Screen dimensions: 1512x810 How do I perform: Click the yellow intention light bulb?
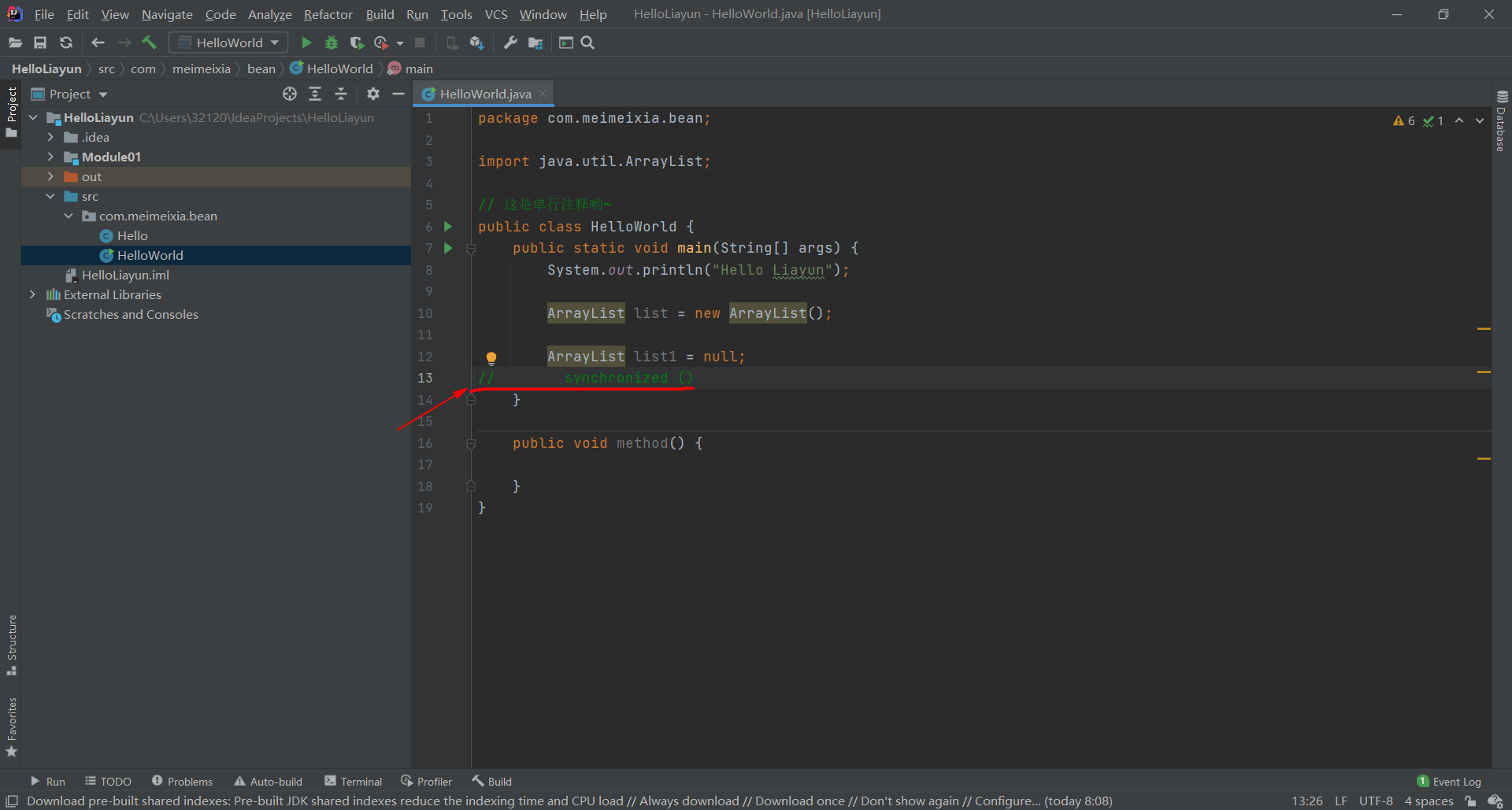tap(491, 358)
